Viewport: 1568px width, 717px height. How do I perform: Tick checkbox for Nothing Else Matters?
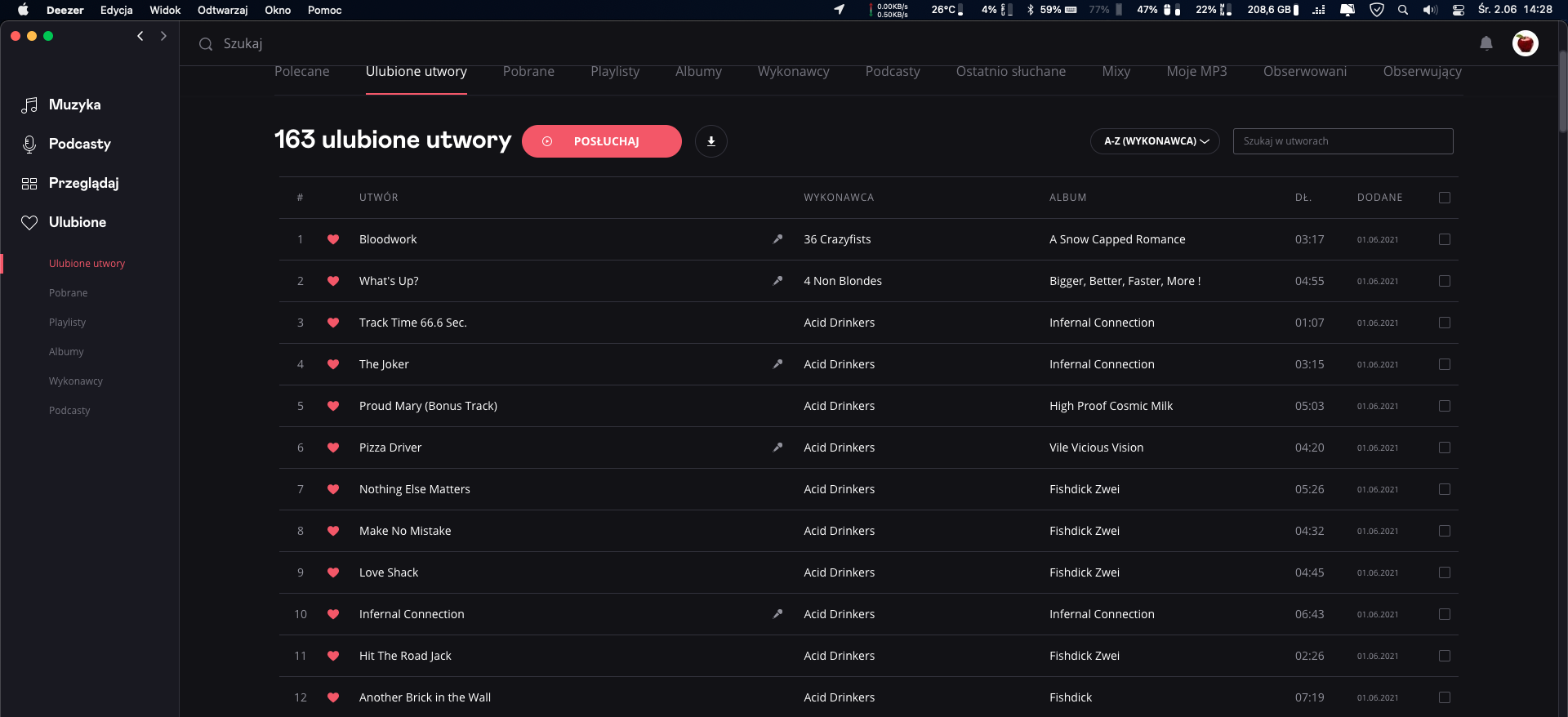click(x=1445, y=489)
